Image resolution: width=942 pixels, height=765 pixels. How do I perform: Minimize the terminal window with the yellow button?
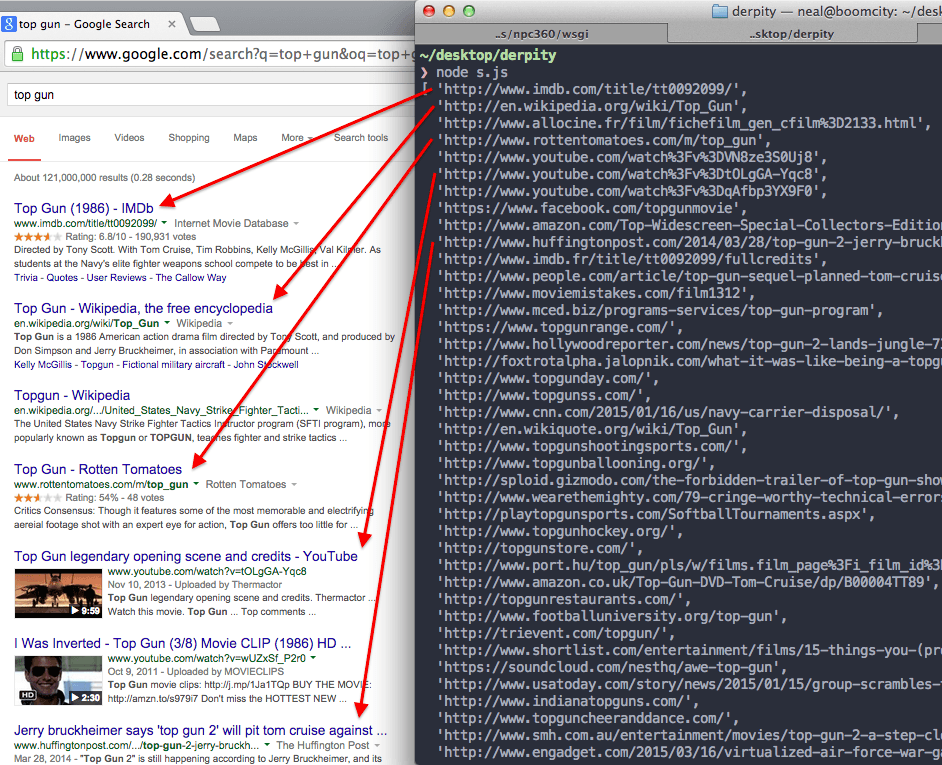click(x=449, y=11)
